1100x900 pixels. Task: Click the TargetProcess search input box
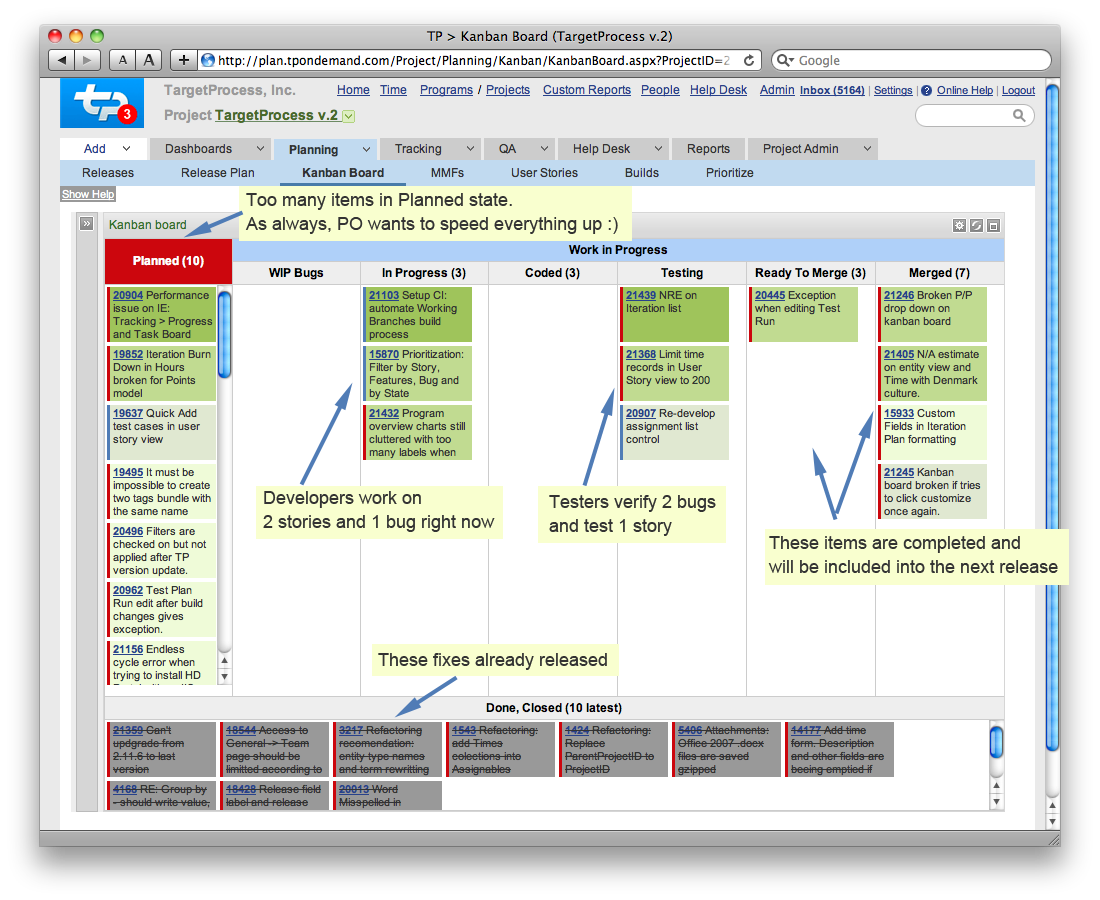point(974,115)
